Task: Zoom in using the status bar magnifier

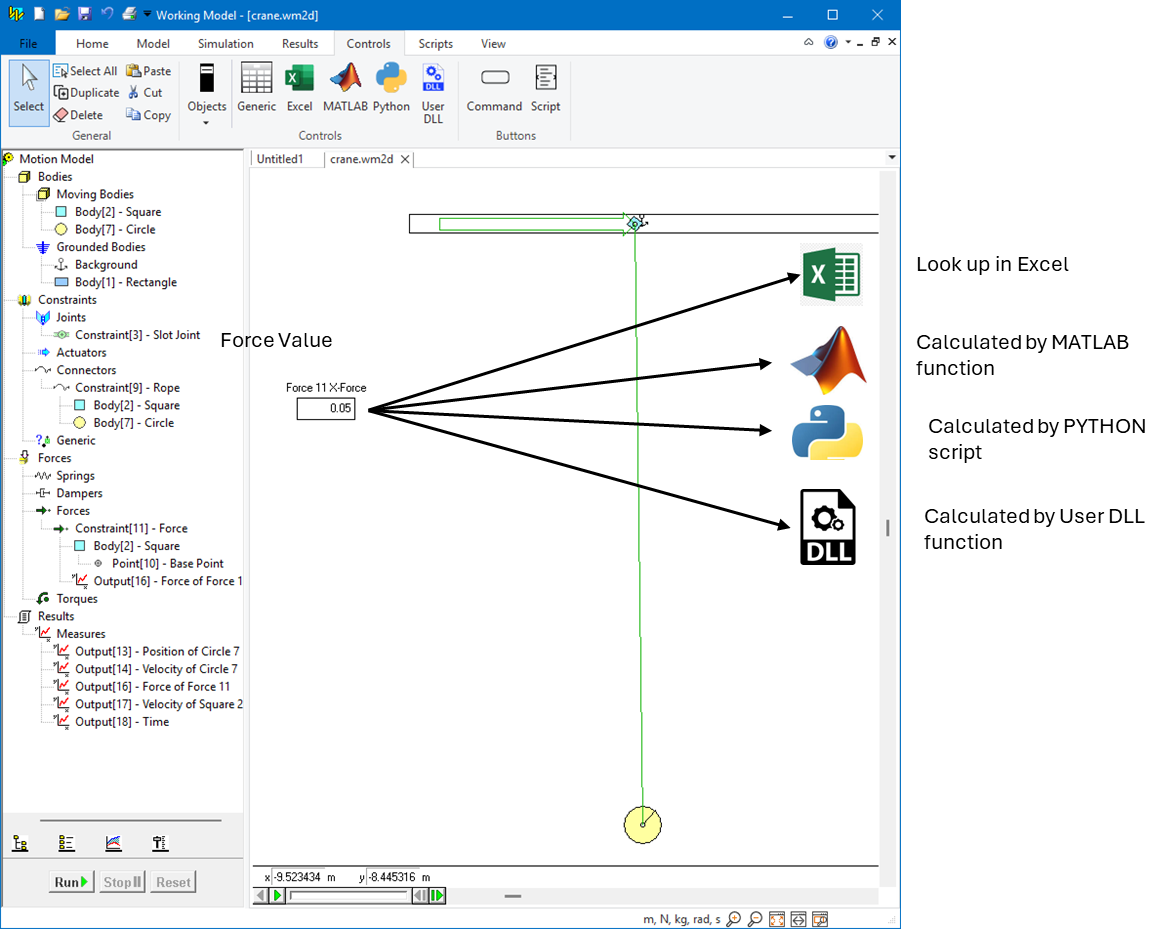Action: tap(734, 919)
